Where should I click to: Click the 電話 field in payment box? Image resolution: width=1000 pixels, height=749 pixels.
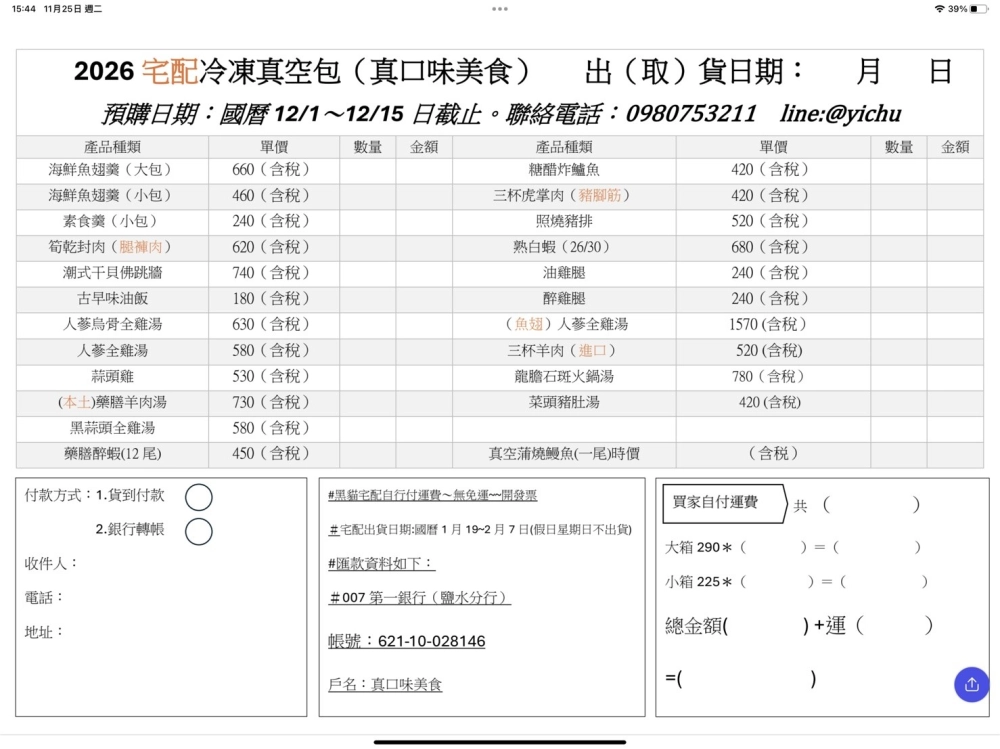tap(160, 598)
